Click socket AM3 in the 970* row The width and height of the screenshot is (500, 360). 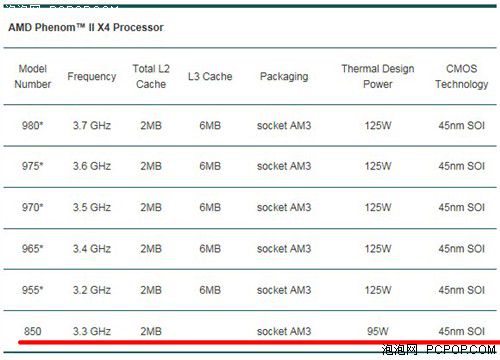(284, 207)
